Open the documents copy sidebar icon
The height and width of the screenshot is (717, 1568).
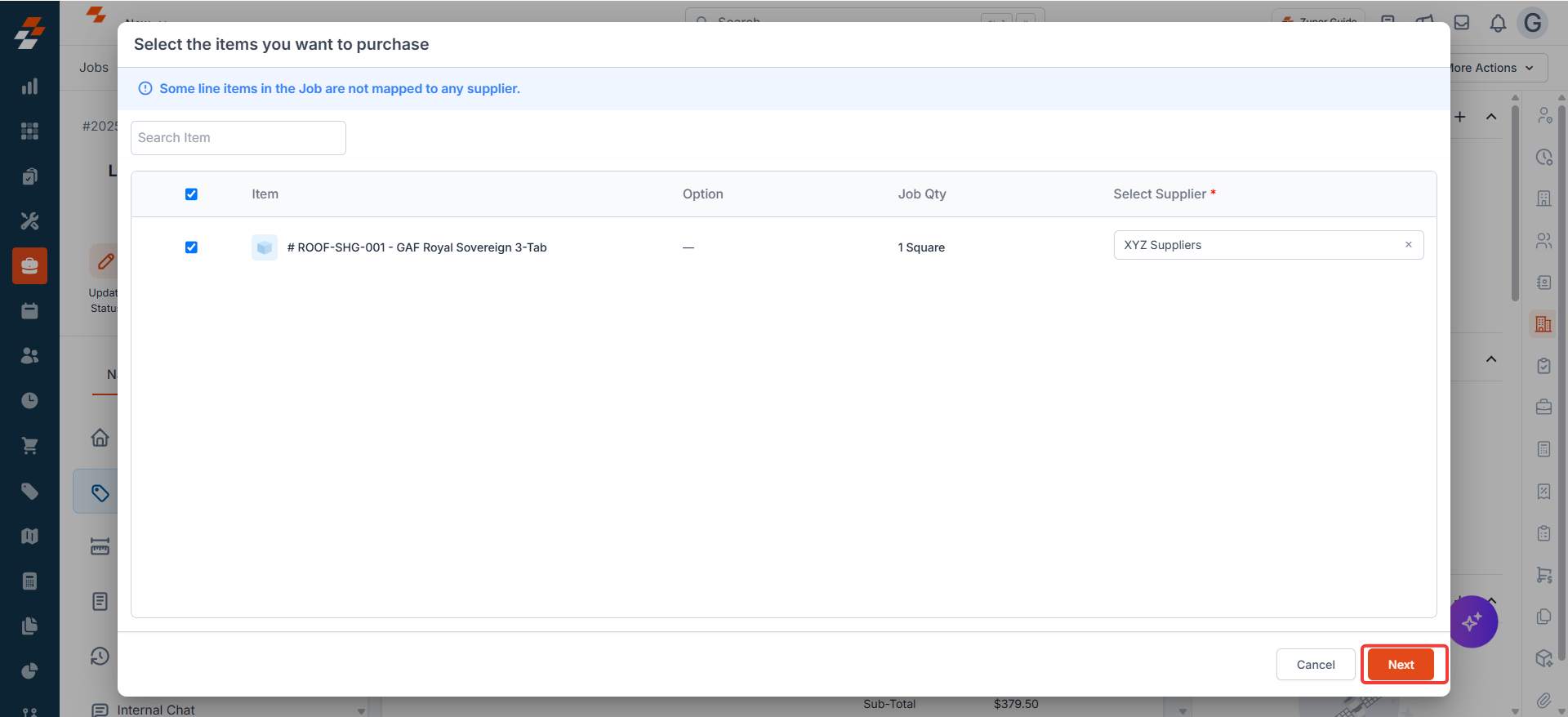point(29,626)
